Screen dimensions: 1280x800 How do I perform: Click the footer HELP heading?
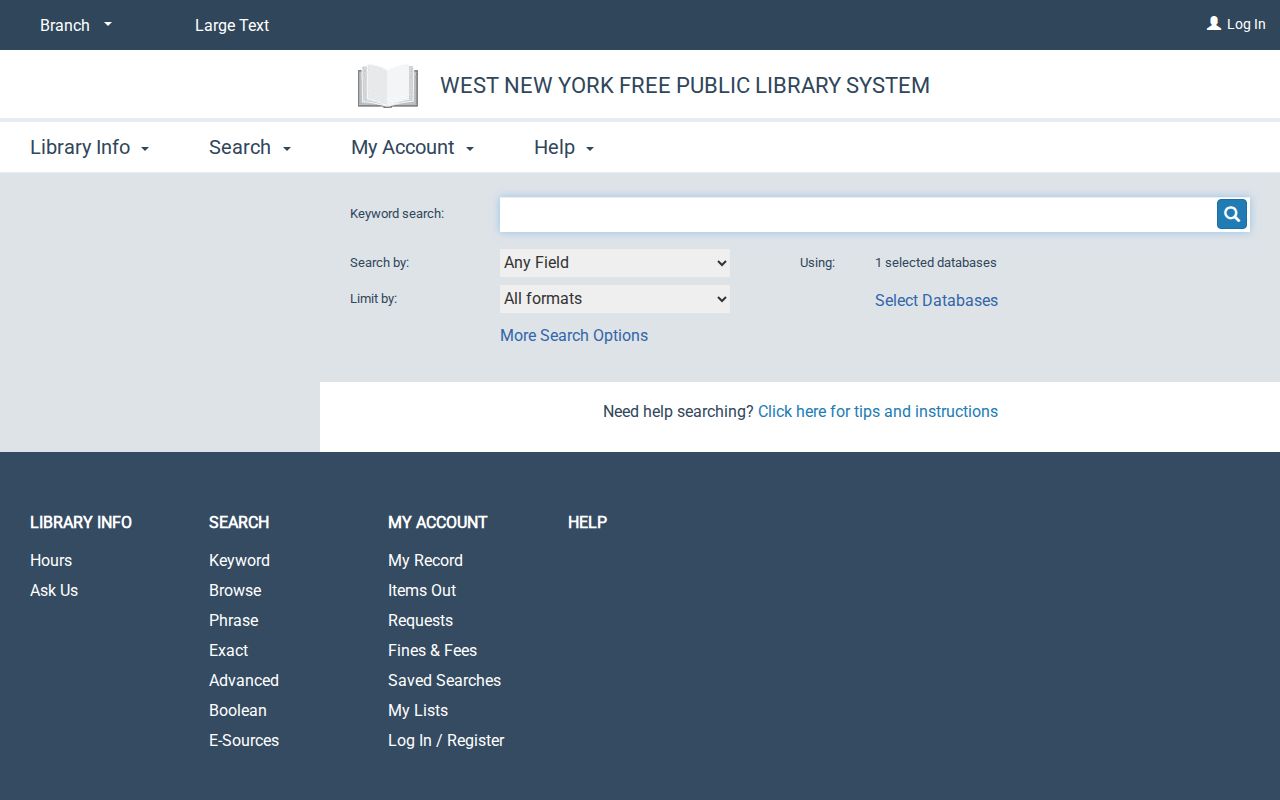[x=587, y=522]
